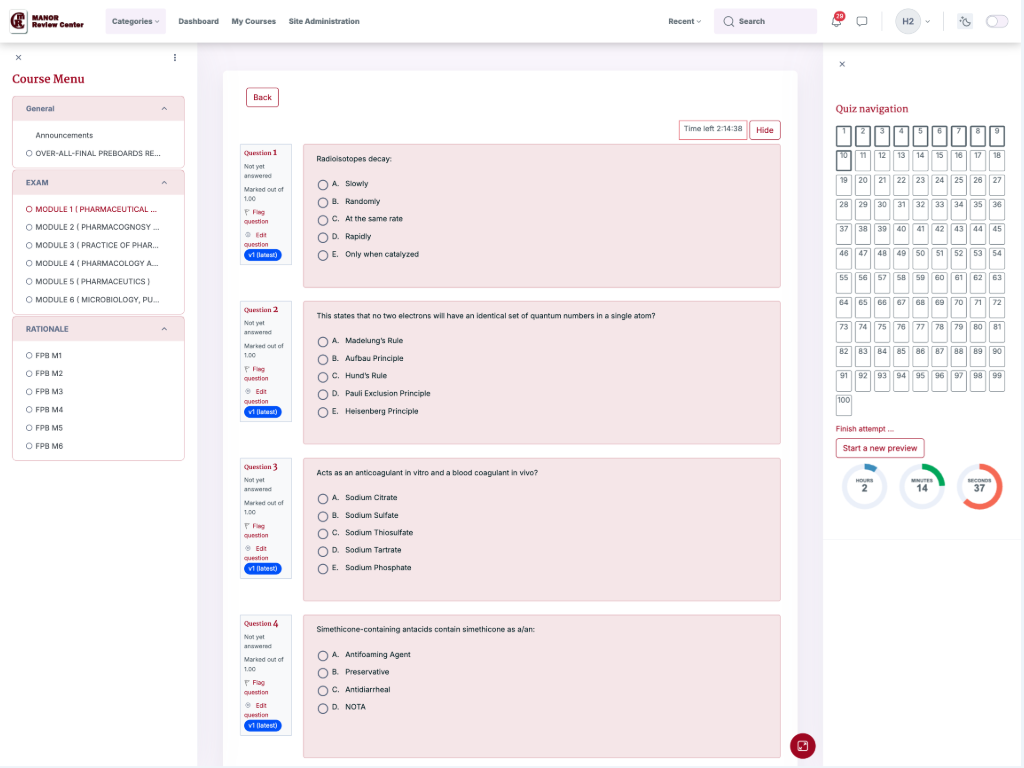Click the accessibility icon in the top bar
The image size is (1024, 768).
[x=965, y=21]
